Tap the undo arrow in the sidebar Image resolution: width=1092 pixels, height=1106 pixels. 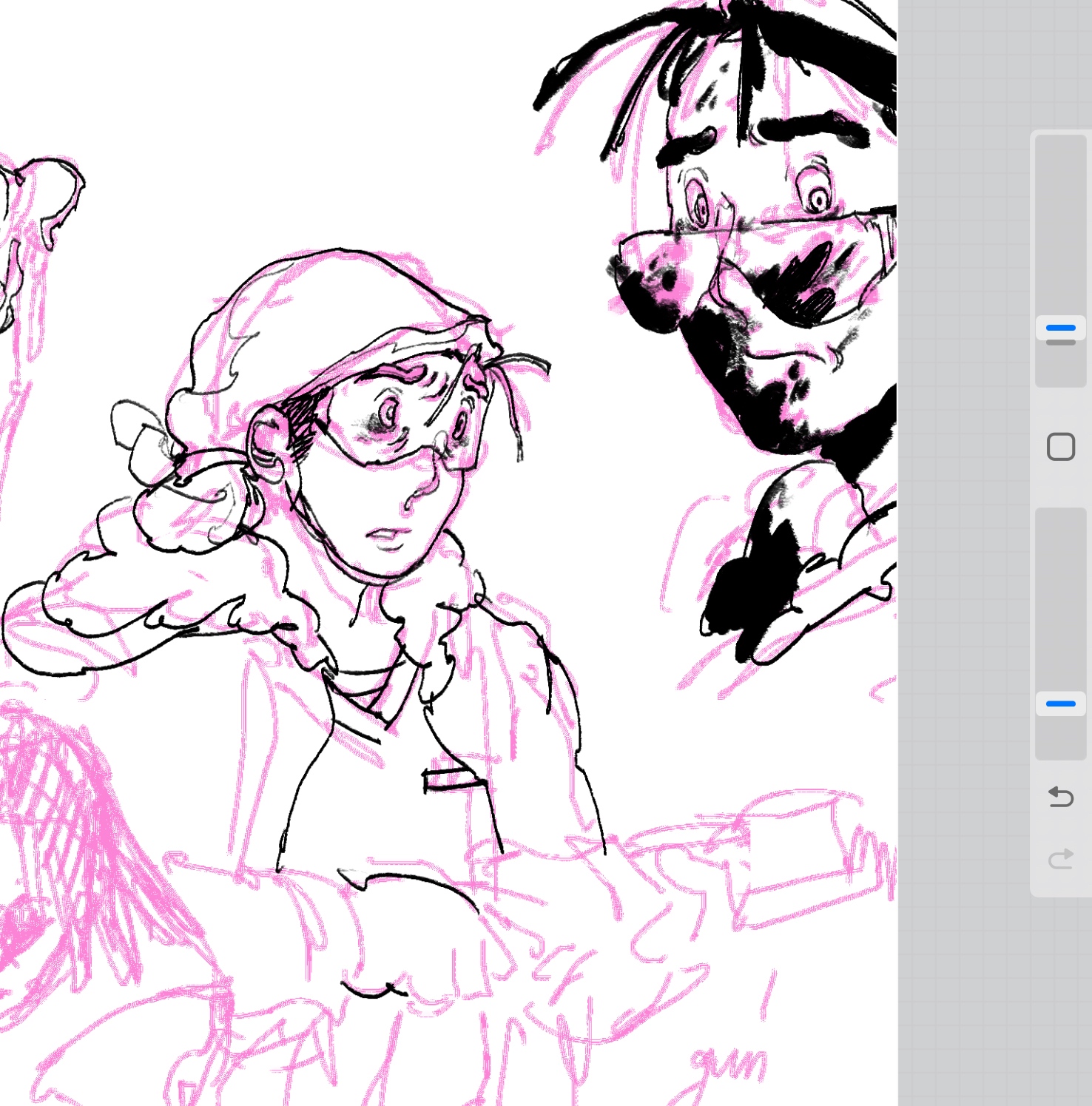click(x=1060, y=797)
